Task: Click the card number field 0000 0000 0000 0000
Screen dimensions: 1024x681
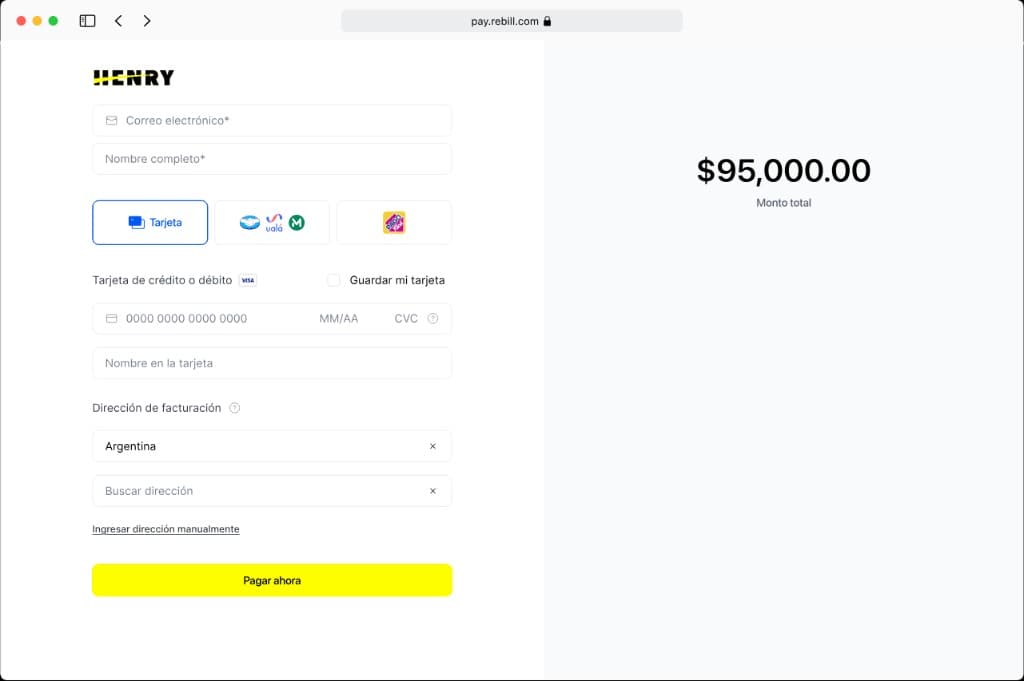Action: pyautogui.click(x=186, y=319)
